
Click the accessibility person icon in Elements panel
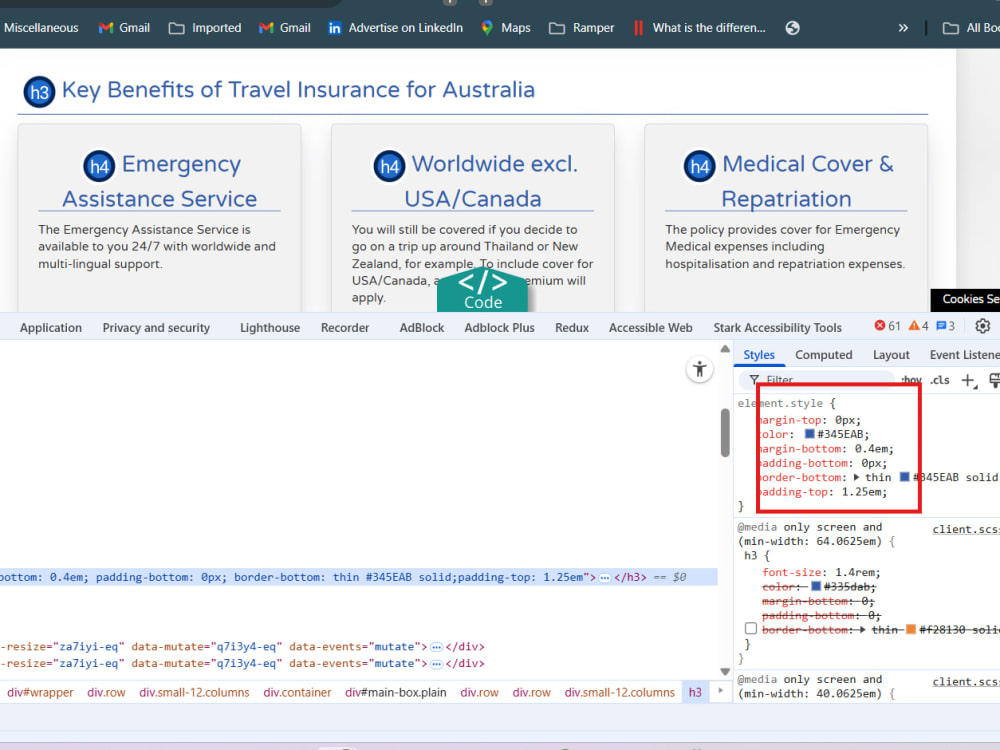(700, 369)
